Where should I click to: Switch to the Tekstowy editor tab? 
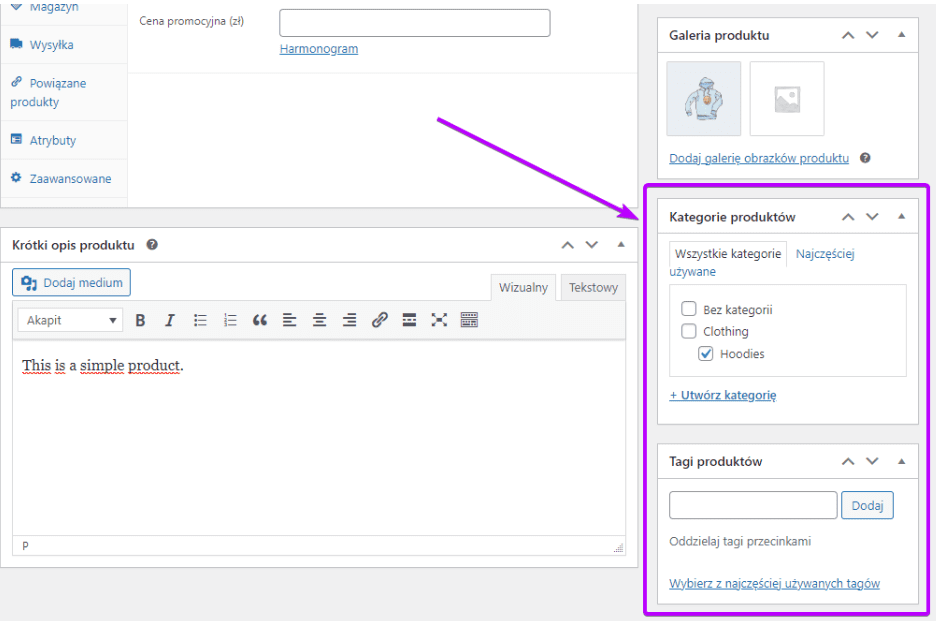593,288
